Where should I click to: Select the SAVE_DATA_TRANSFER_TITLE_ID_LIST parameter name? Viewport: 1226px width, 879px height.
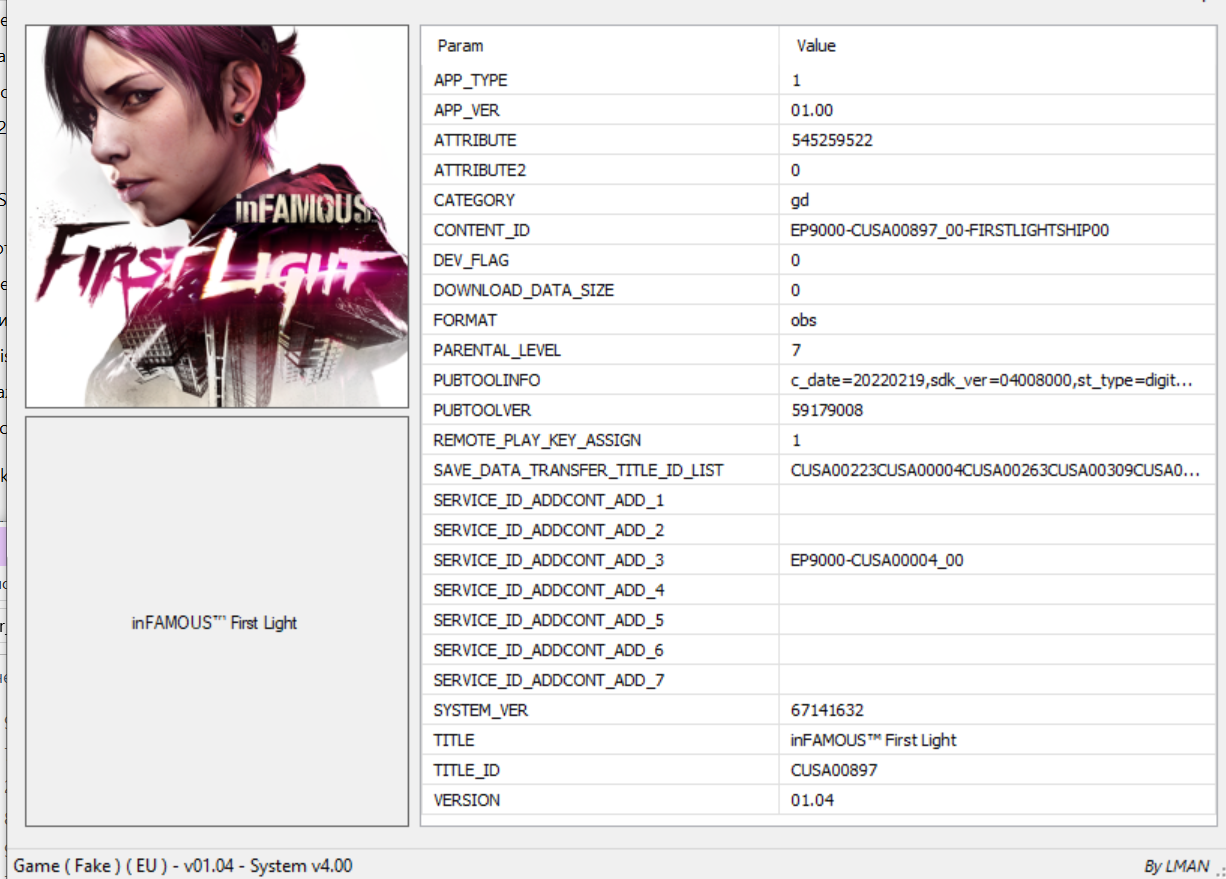(578, 470)
